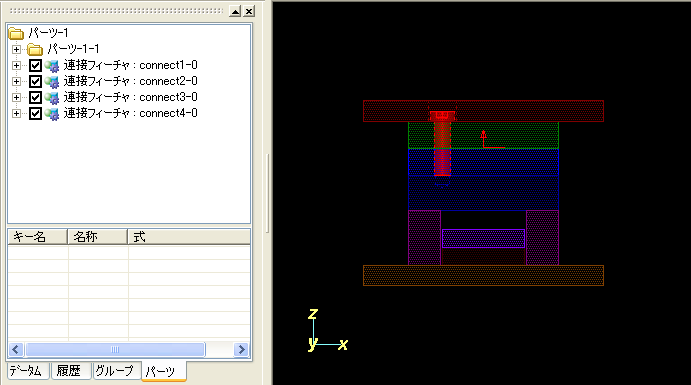Toggle the connect4-0 checkbox
This screenshot has height=385, width=691.
coord(35,114)
